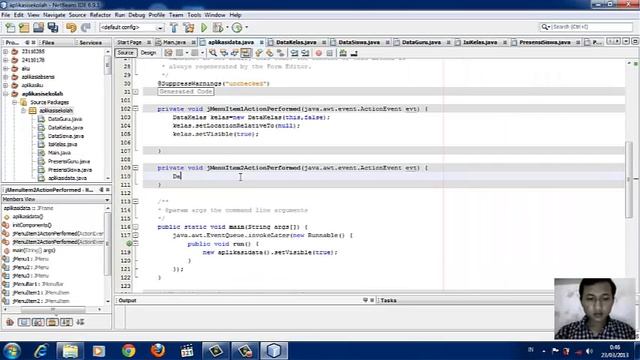Screen dimensions: 640x360
Task: Toggle sort order icon in Navigator
Action: [x=80, y=322]
